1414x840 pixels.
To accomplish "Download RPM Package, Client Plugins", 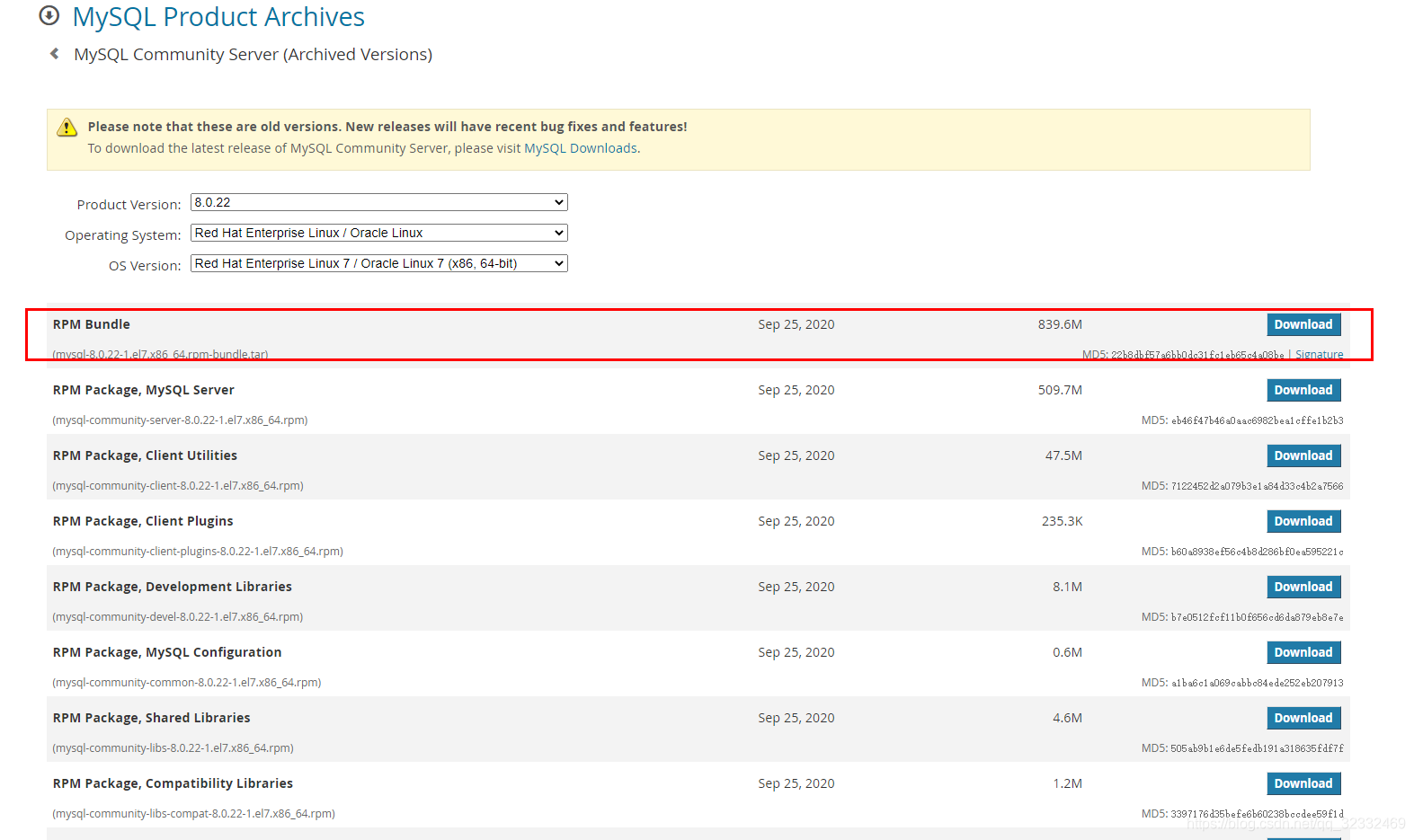I will [x=1303, y=521].
